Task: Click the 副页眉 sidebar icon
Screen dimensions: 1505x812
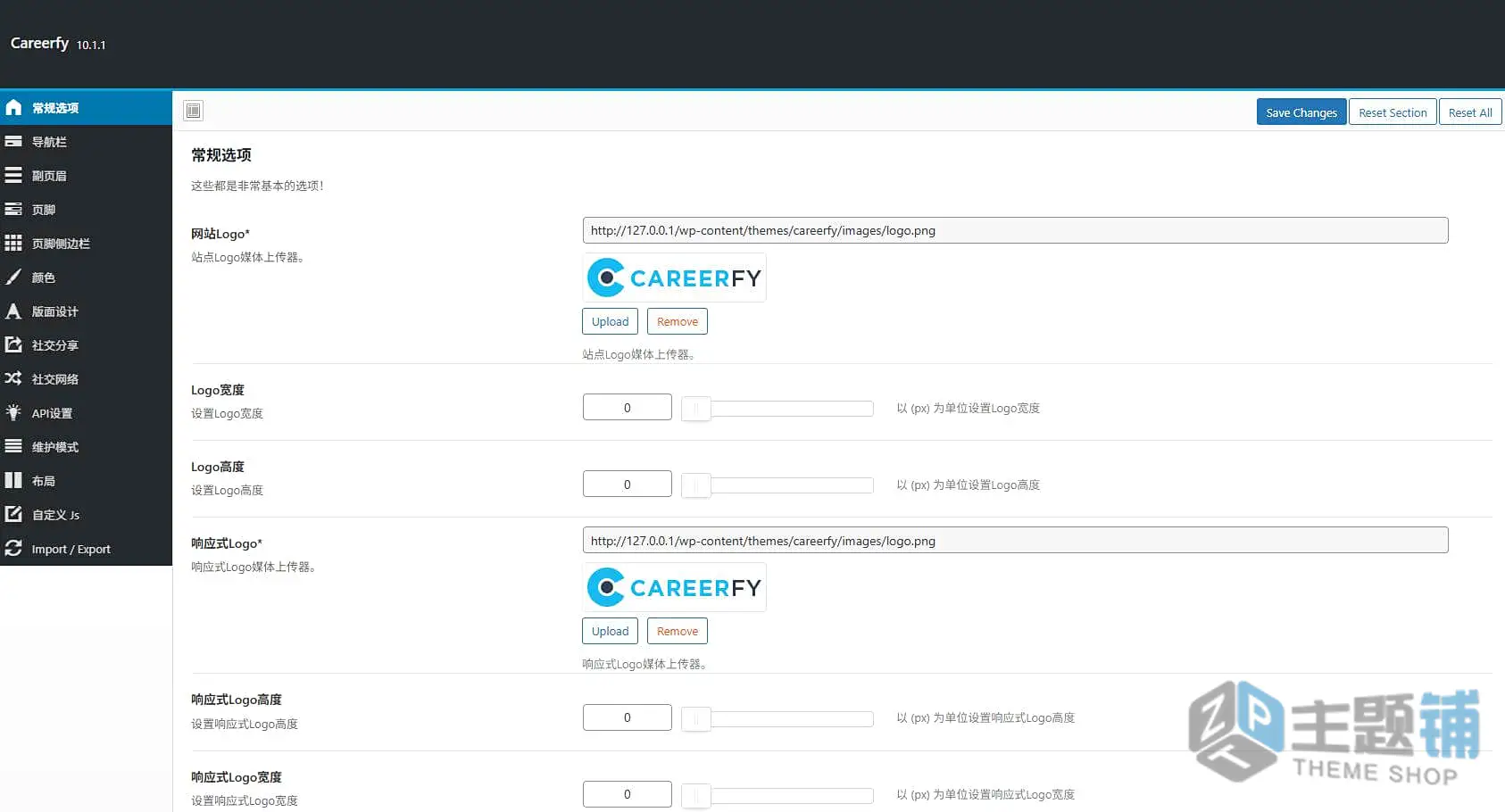Action: [x=13, y=176]
